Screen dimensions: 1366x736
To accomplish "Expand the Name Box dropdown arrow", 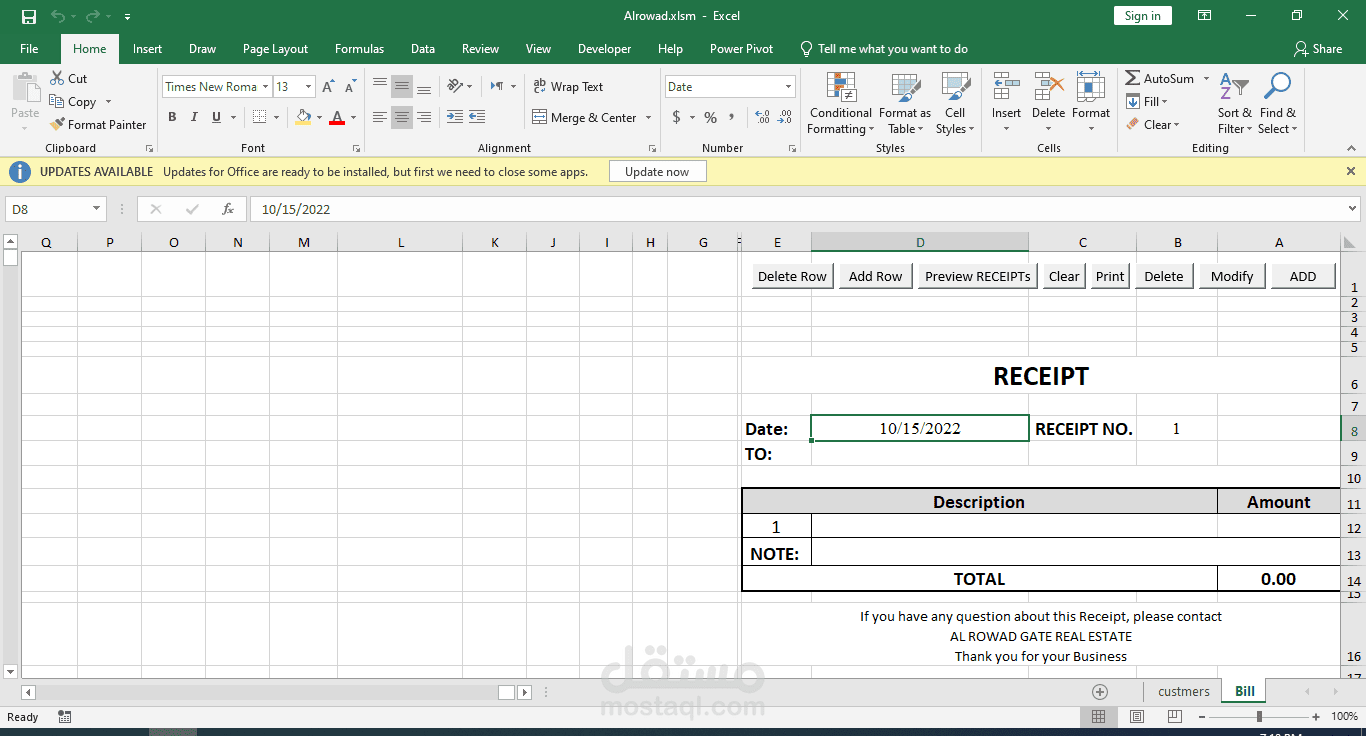I will (97, 209).
